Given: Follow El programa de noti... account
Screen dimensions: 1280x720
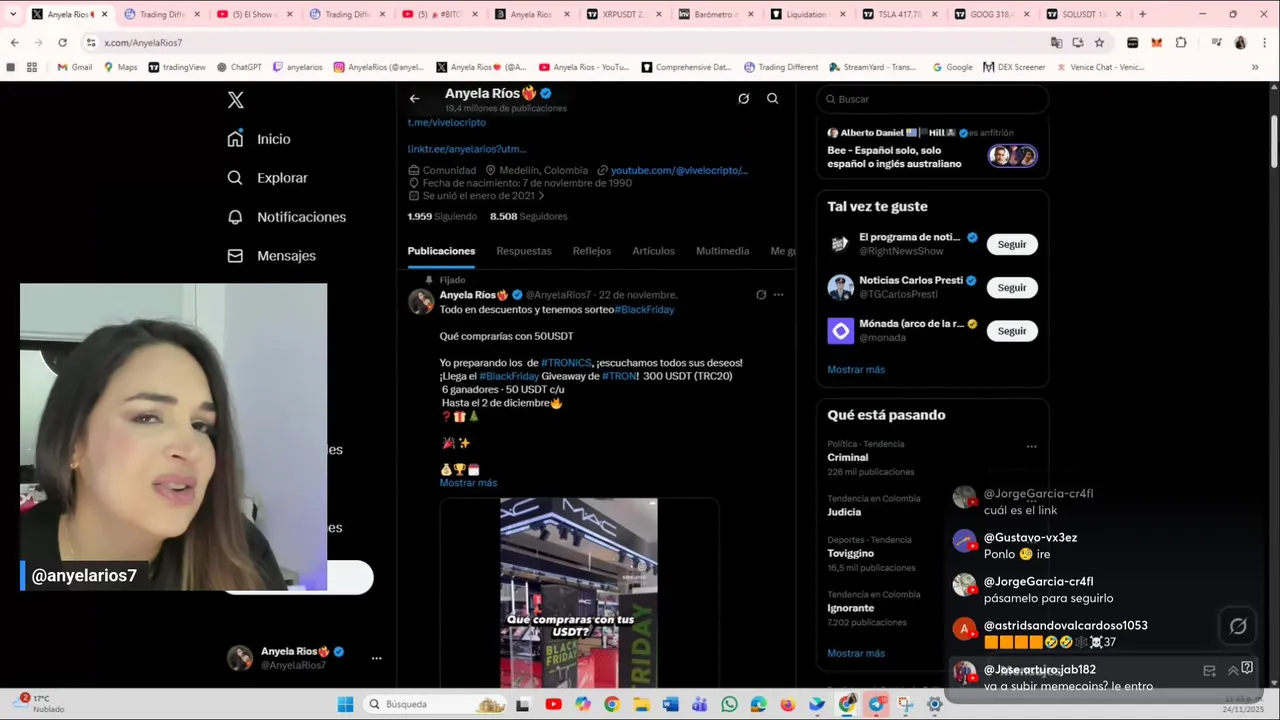Looking at the screenshot, I should point(1012,245).
